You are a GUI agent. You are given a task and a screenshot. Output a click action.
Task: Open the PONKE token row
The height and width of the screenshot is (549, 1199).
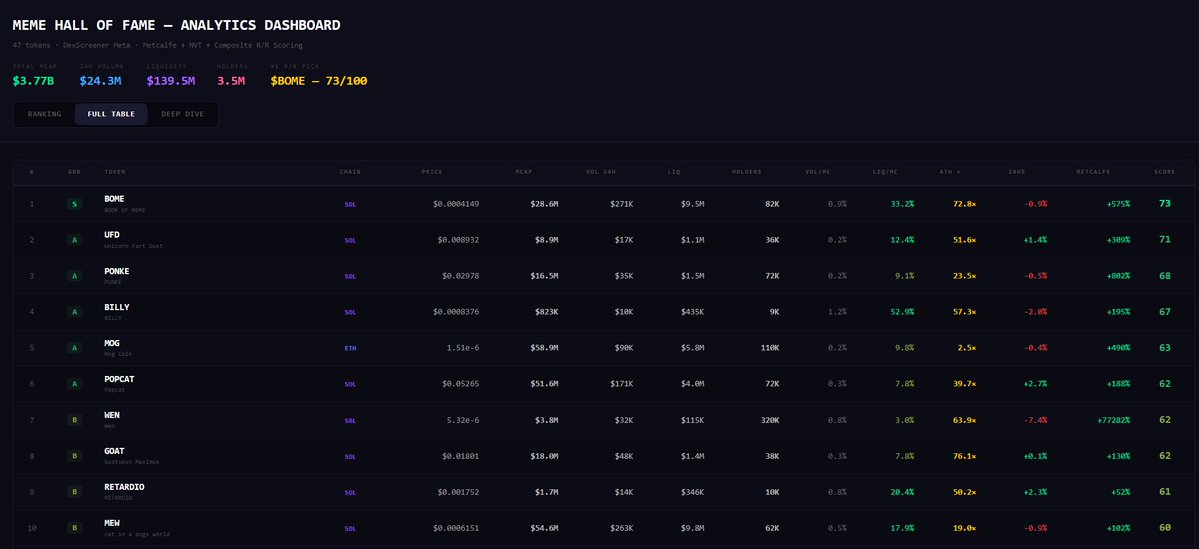(603, 276)
